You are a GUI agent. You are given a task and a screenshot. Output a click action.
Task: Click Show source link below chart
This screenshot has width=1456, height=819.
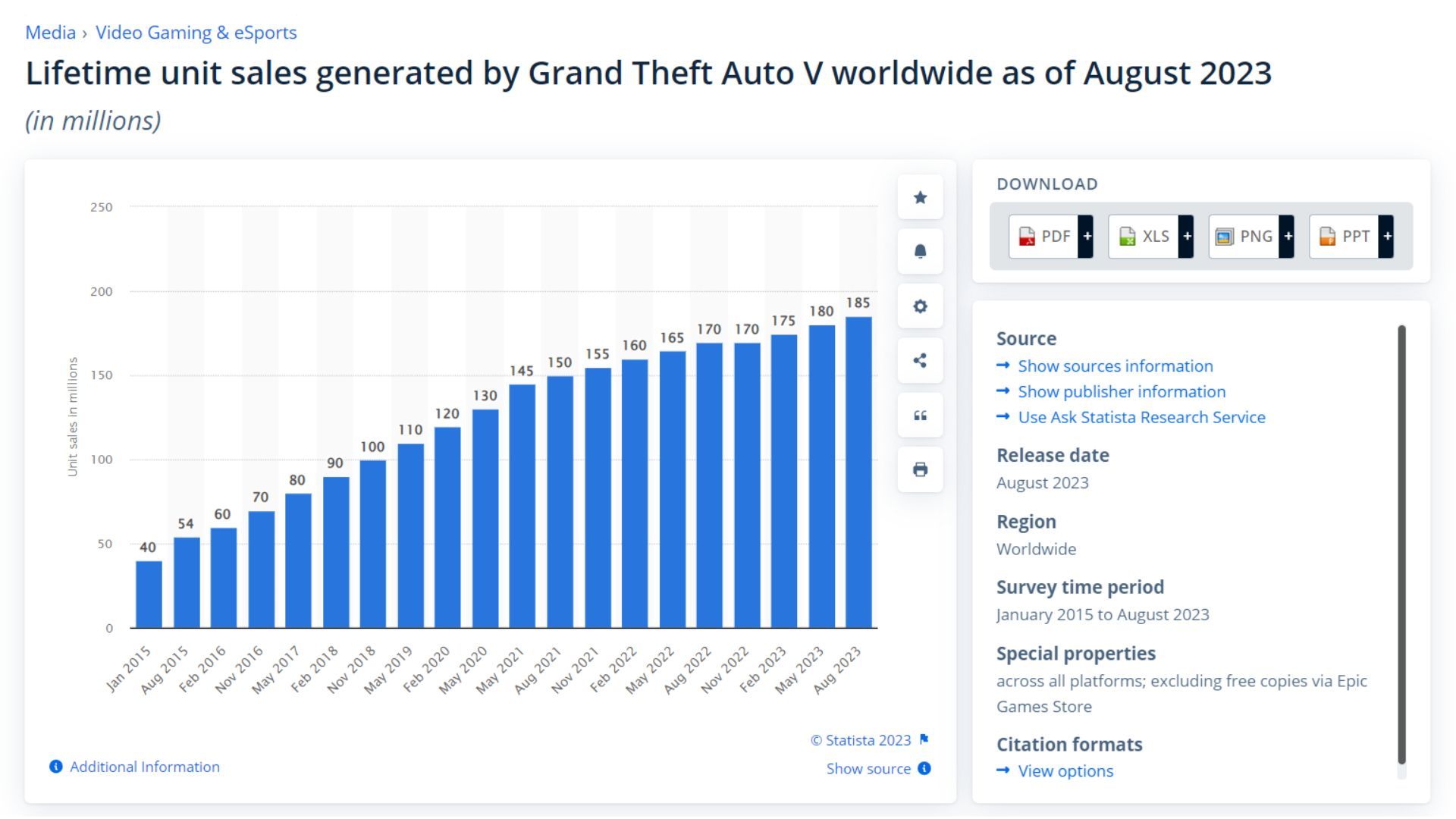868,769
